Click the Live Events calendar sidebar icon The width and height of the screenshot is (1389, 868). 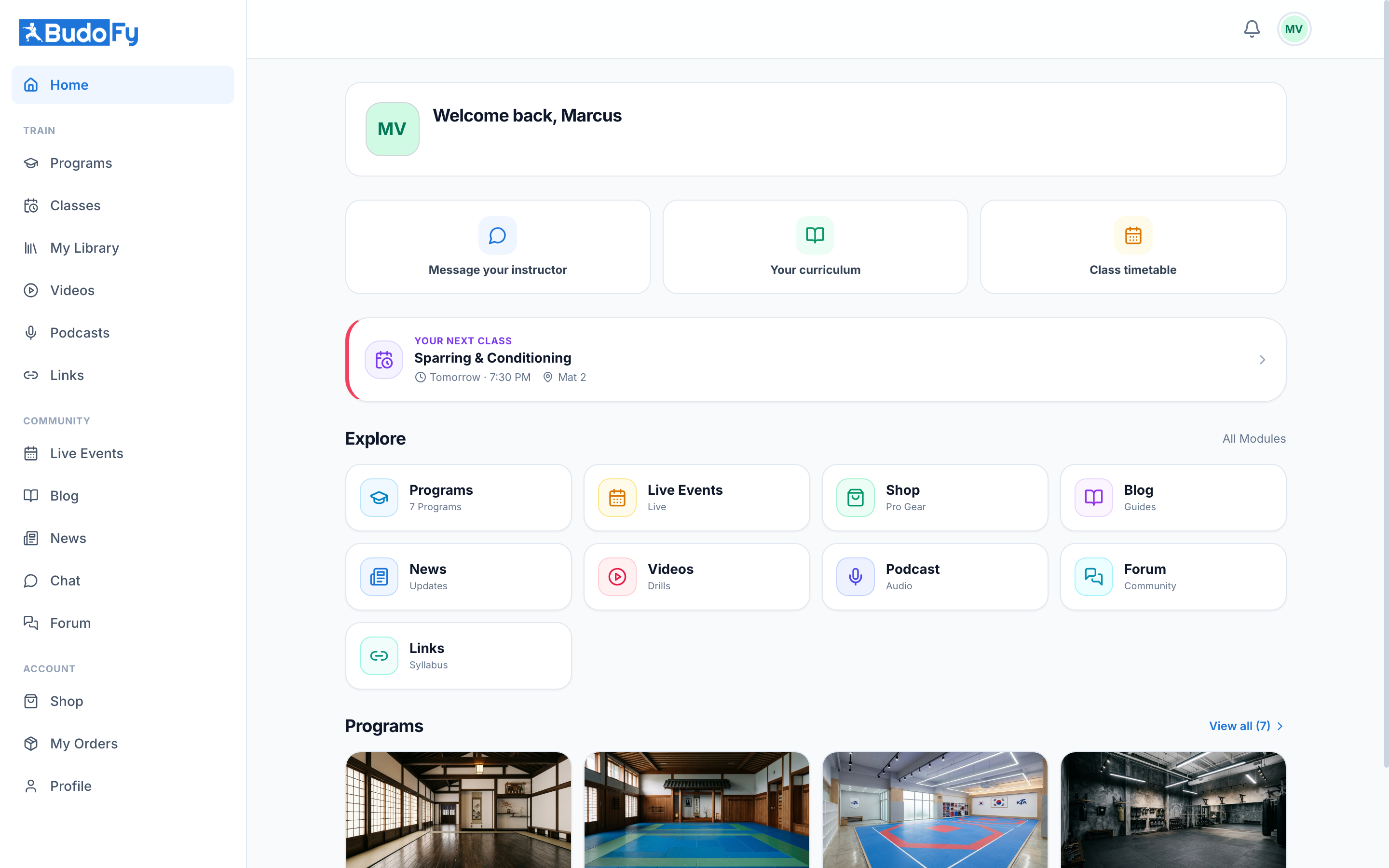pyautogui.click(x=31, y=453)
